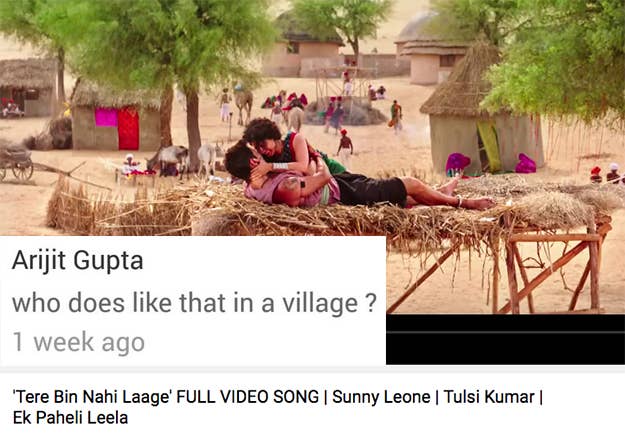Image resolution: width=625 pixels, height=434 pixels.
Task: Click 'Ek Paheli Leela' in the title line
Action: pos(71,418)
